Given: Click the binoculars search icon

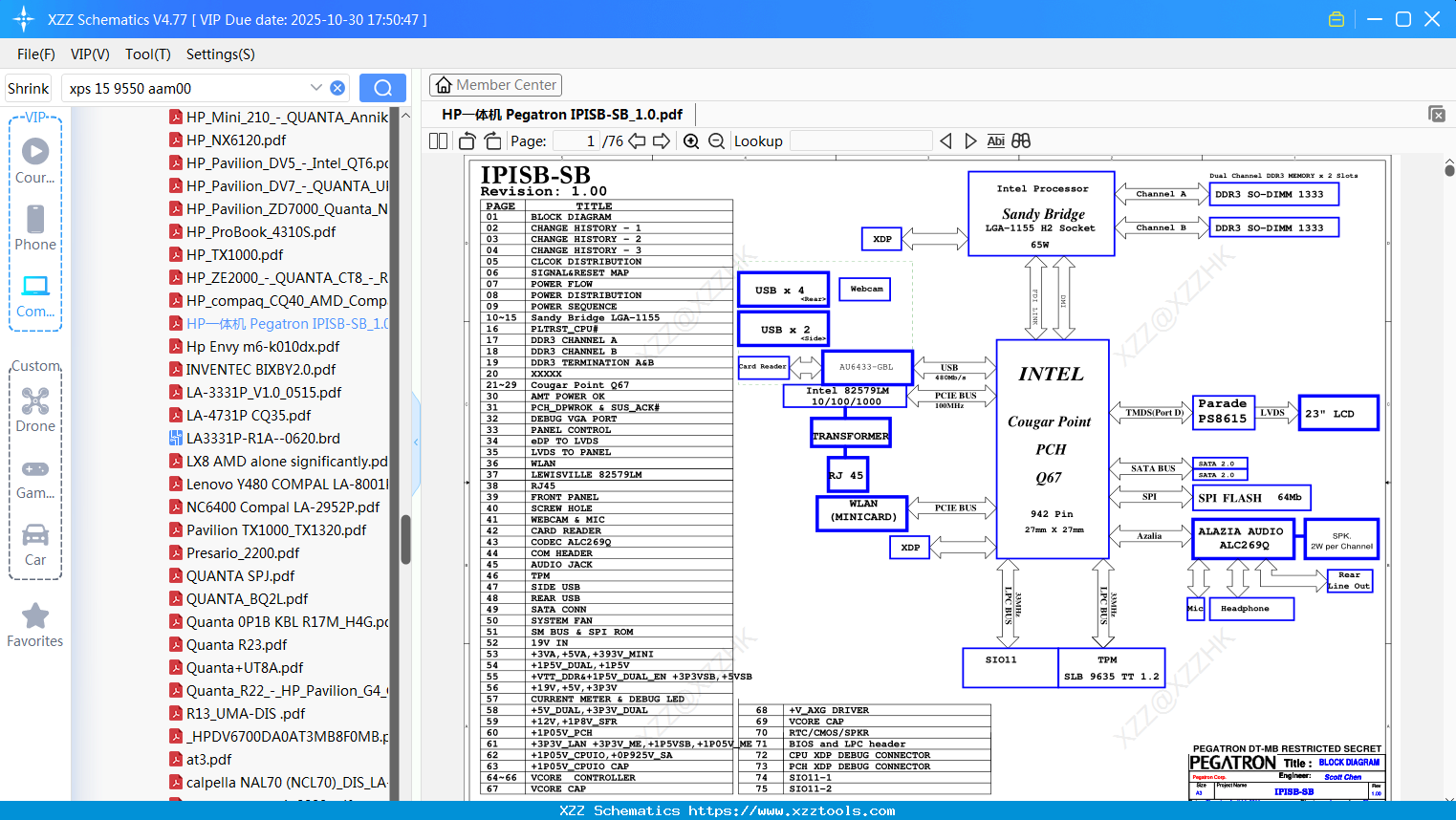Looking at the screenshot, I should (x=1021, y=140).
